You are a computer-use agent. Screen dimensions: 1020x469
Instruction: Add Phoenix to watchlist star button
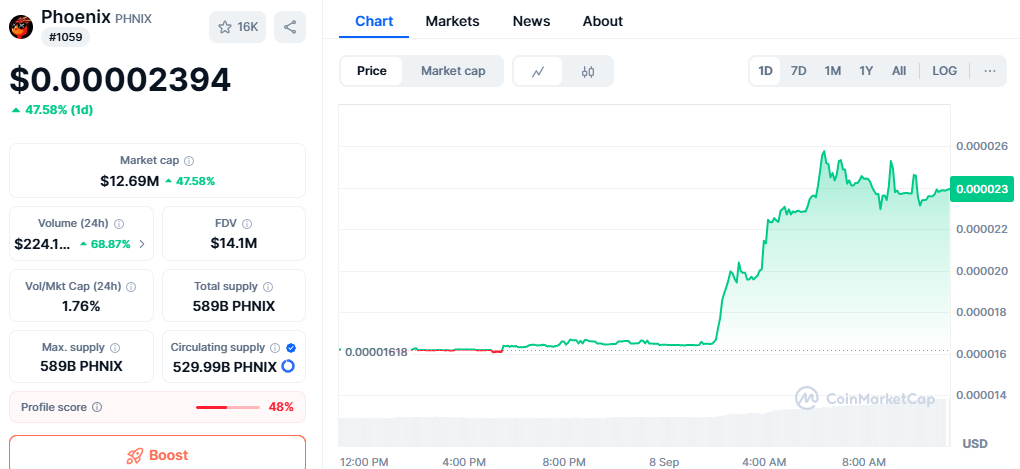[237, 27]
